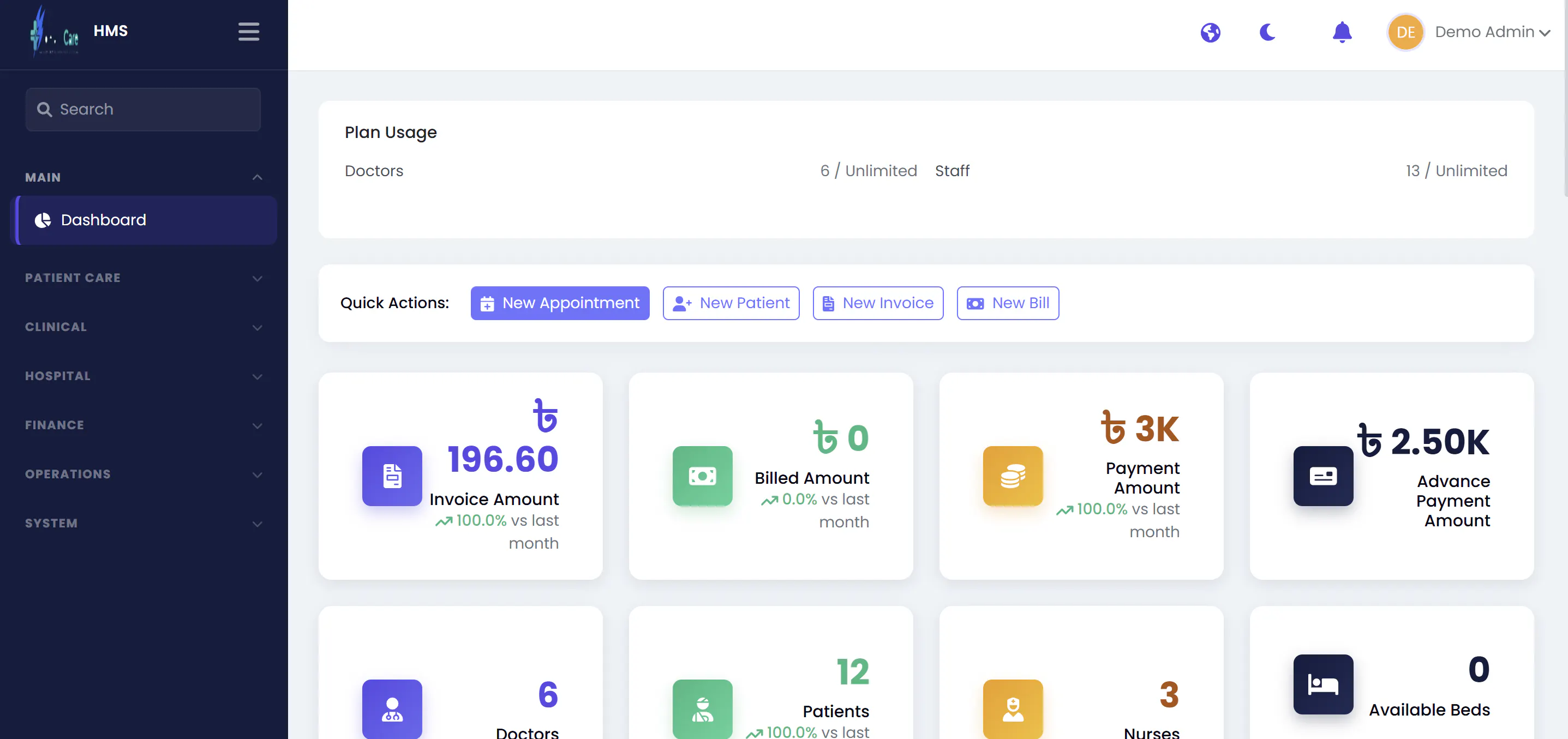
Task: Click the Patients count 12
Action: coord(853,672)
